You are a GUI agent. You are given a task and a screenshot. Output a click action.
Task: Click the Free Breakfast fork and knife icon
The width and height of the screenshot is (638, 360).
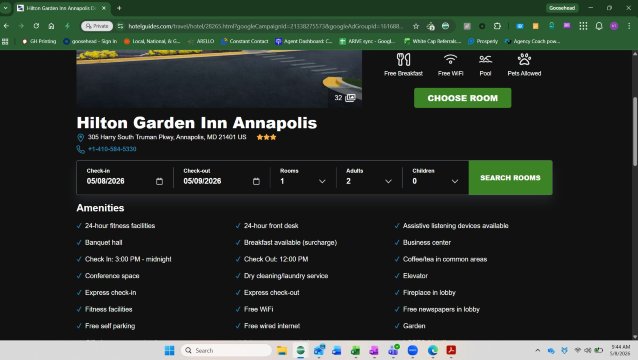pos(403,59)
